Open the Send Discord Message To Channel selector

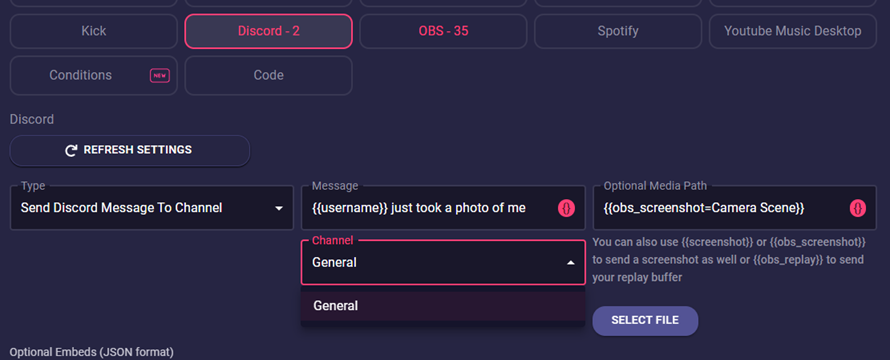click(152, 208)
